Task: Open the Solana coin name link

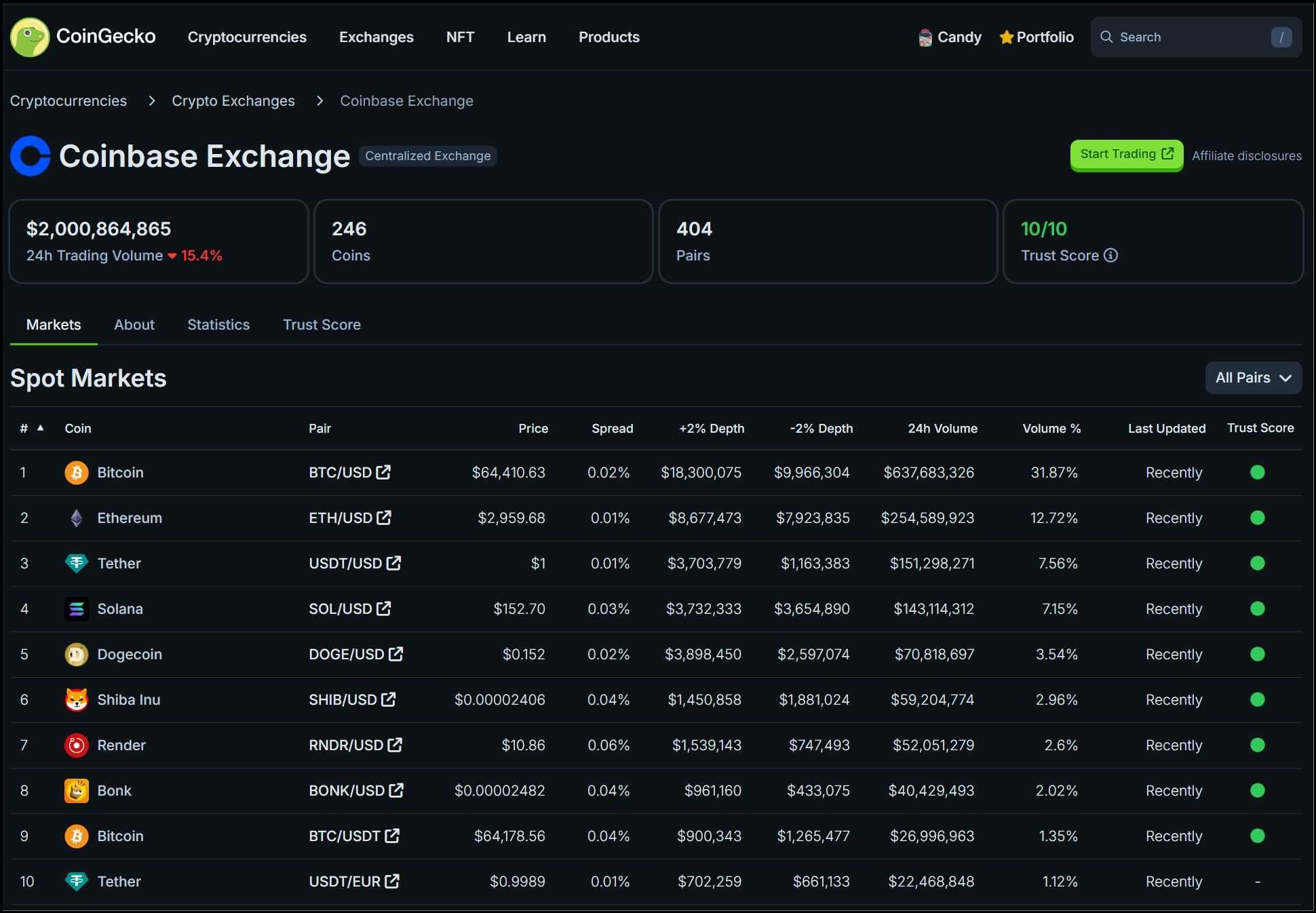Action: (x=120, y=609)
